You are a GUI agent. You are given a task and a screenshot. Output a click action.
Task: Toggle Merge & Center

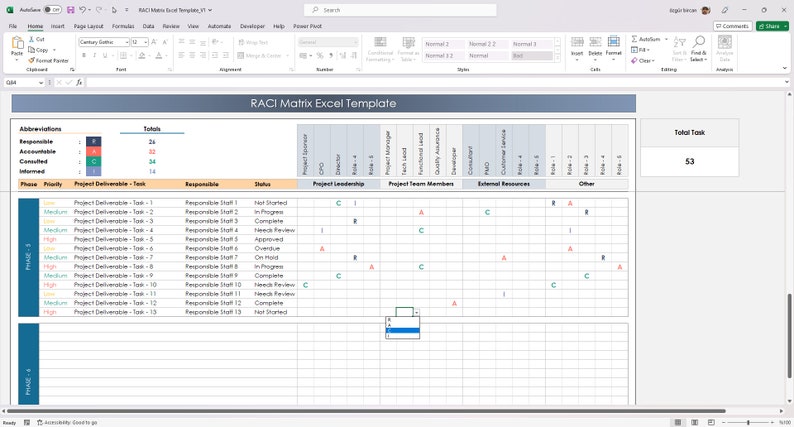click(260, 55)
